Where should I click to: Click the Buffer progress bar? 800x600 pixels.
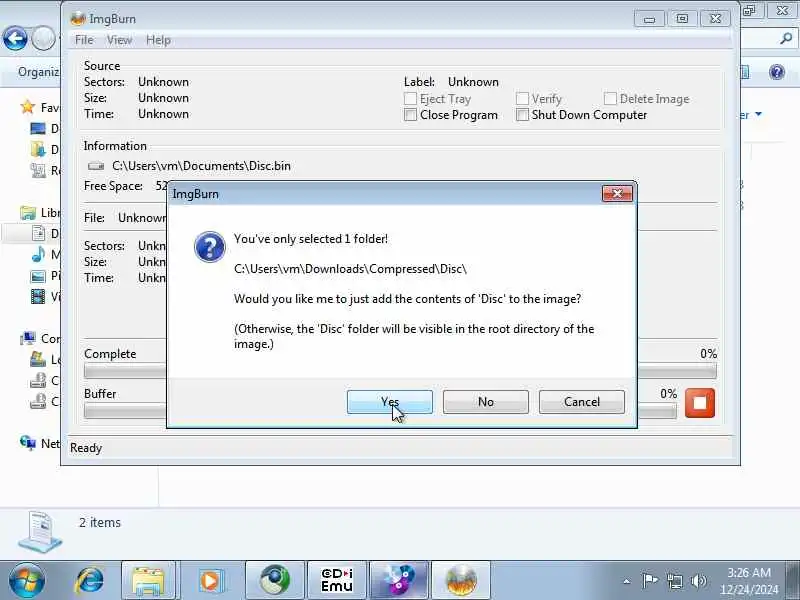380,411
